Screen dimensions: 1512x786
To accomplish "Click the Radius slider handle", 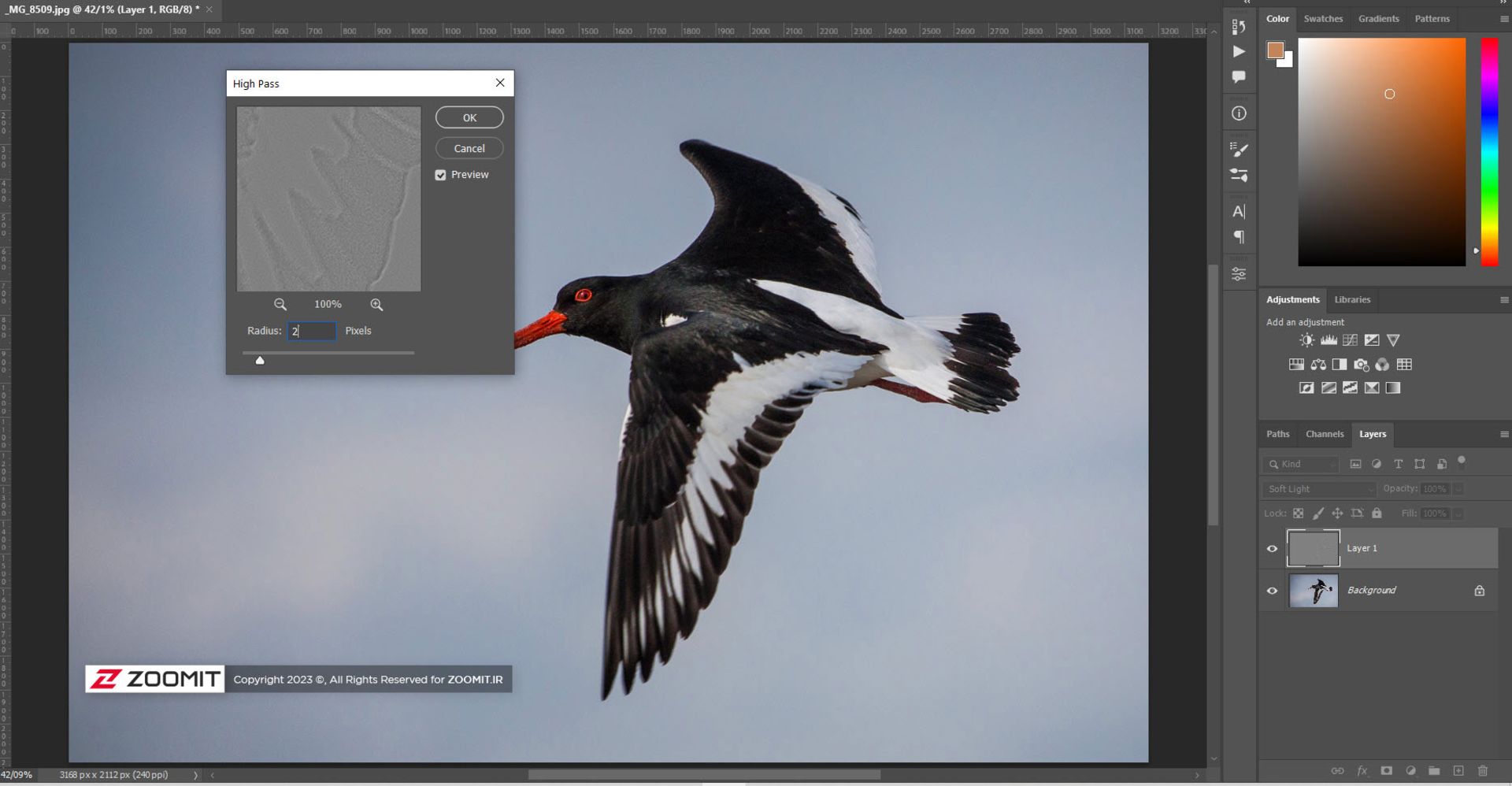I will point(260,361).
